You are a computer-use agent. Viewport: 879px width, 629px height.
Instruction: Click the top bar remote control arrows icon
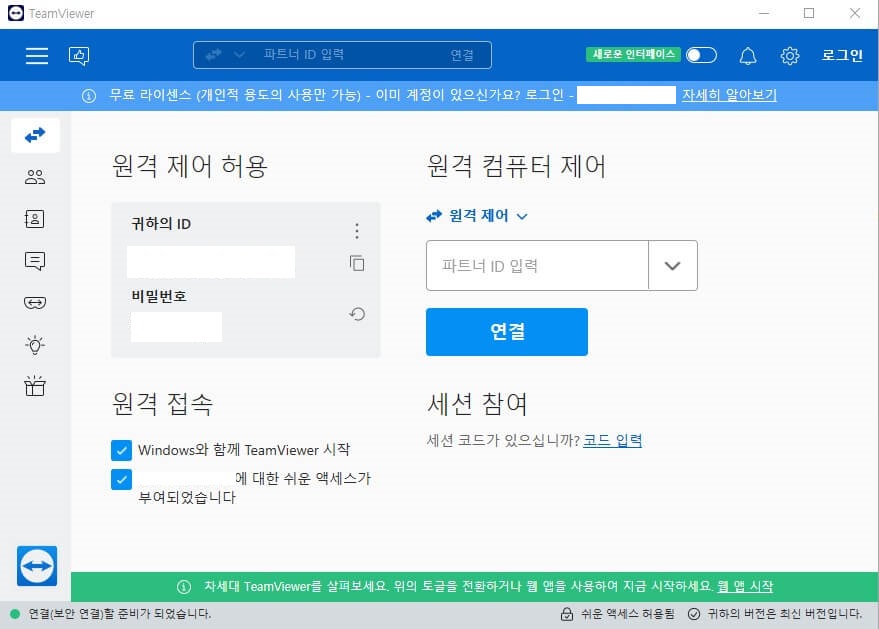click(x=214, y=54)
